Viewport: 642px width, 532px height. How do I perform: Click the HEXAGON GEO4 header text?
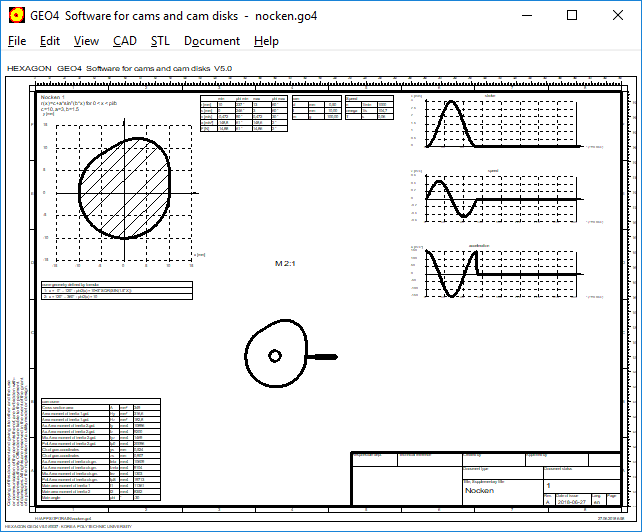tap(119, 68)
